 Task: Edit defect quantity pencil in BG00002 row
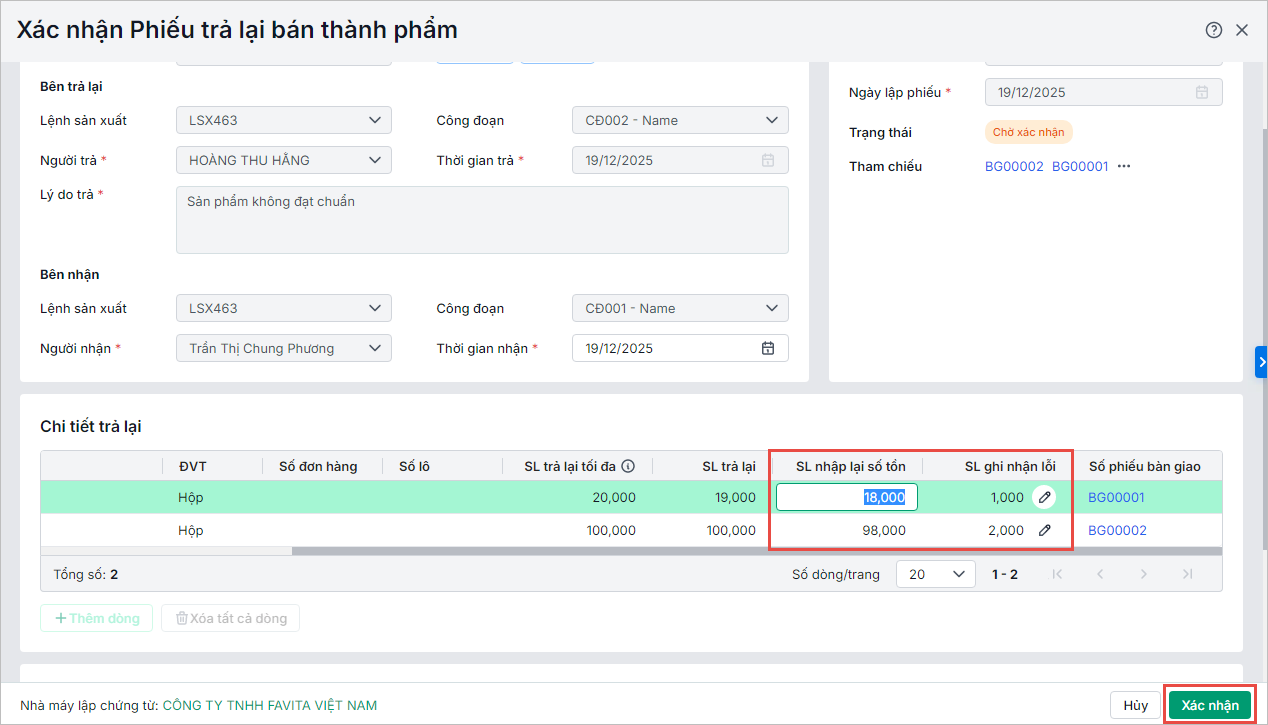1044,530
